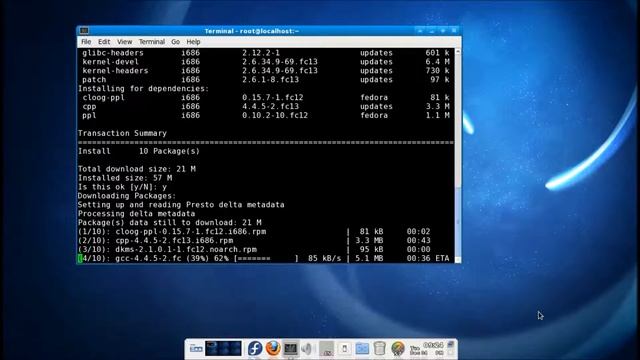
Task: Open the volume speaker icon in panel
Action: tap(306, 348)
